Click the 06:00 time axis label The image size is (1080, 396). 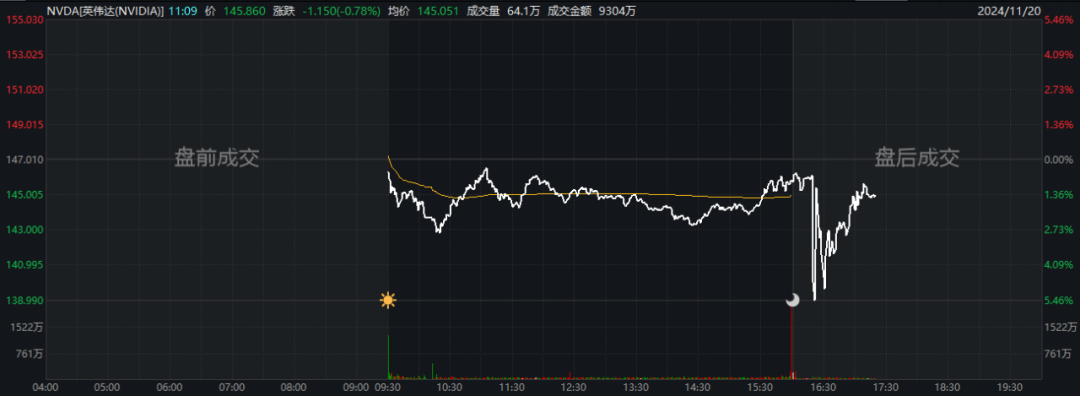coord(170,388)
